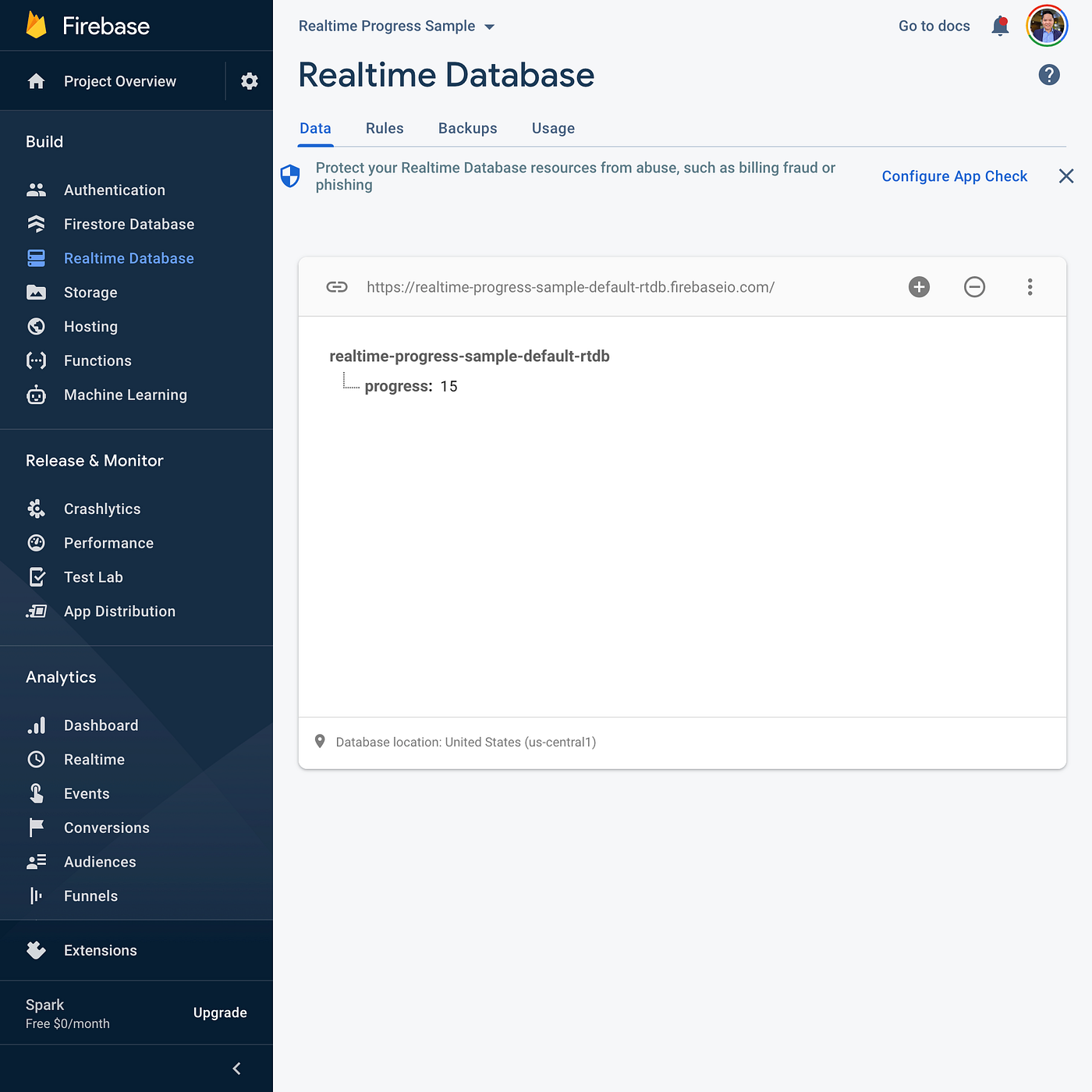Select the progress value of 15

click(x=449, y=385)
